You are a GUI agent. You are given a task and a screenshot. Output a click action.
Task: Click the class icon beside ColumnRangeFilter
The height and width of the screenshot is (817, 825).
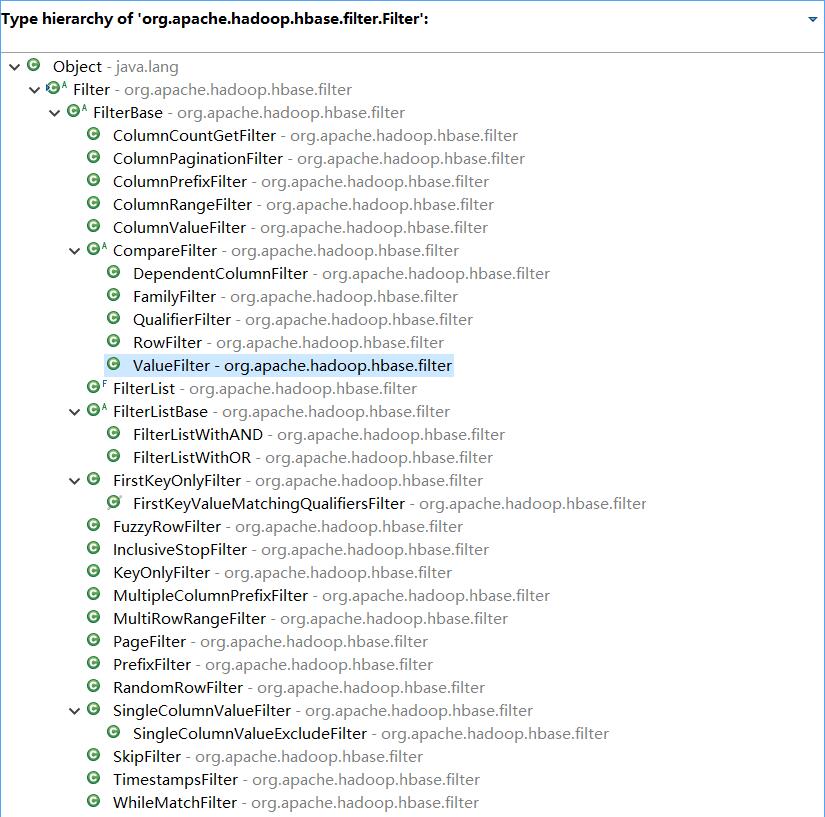pyautogui.click(x=94, y=203)
